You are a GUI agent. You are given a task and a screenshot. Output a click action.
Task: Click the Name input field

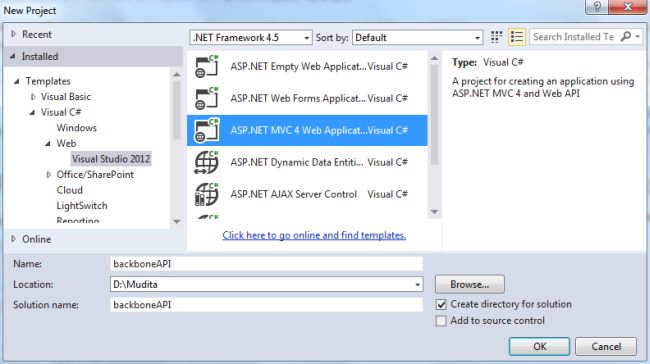click(267, 264)
